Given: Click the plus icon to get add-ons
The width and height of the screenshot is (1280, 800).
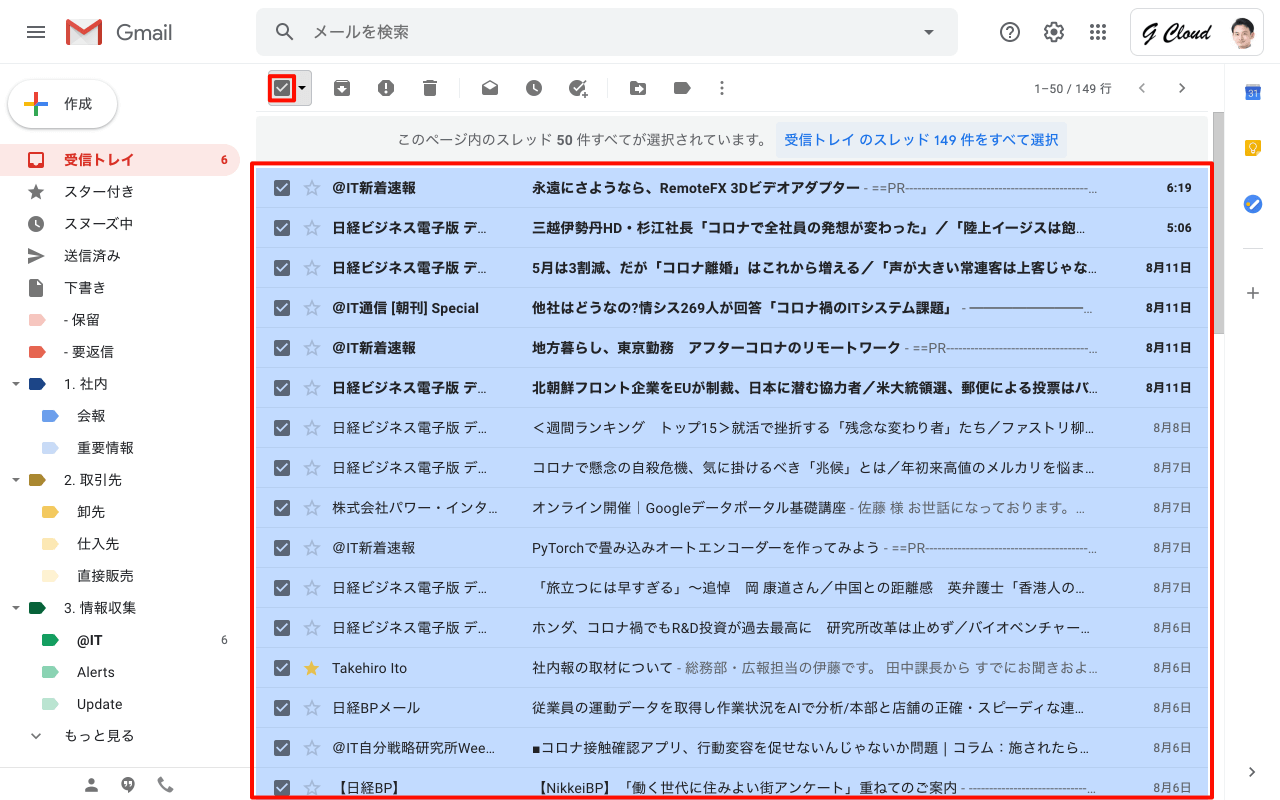Looking at the screenshot, I should 1253,293.
